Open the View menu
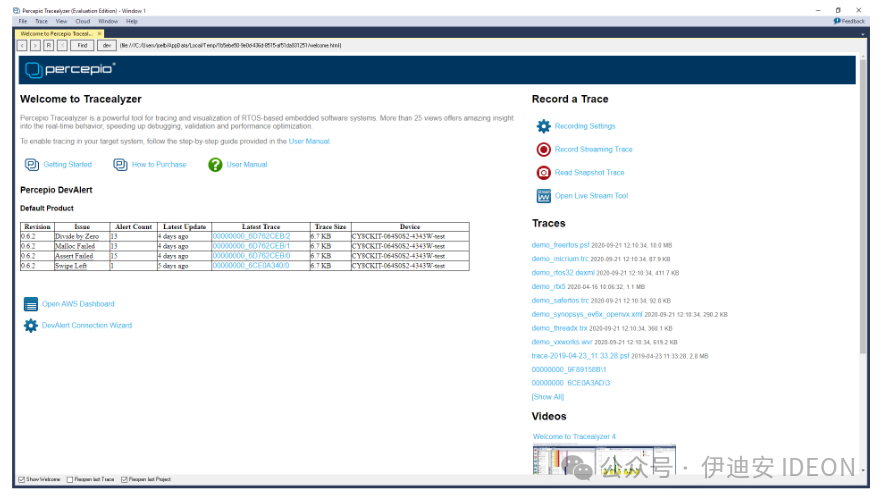 (x=61, y=21)
